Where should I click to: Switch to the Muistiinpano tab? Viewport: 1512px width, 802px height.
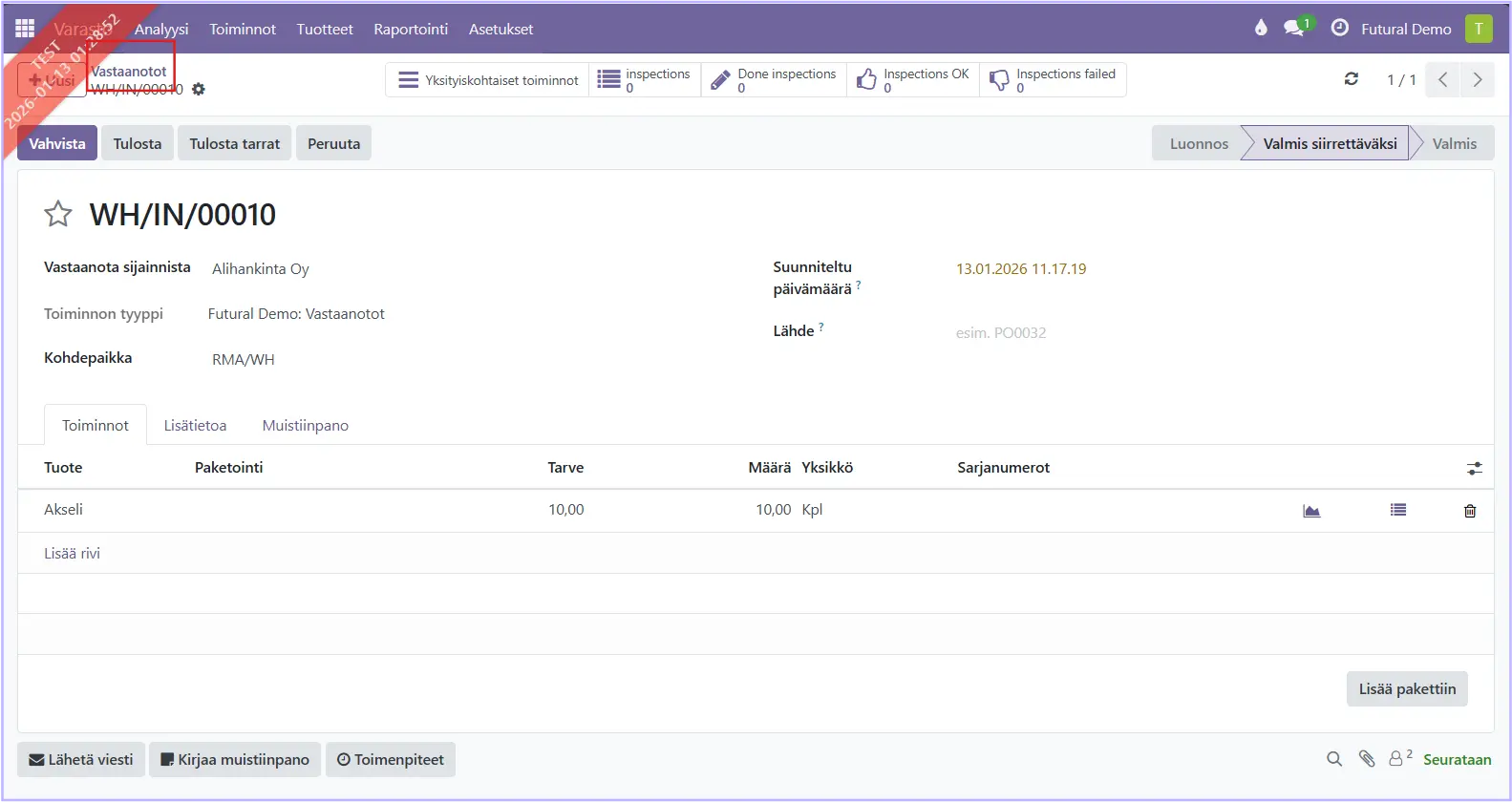tap(305, 425)
